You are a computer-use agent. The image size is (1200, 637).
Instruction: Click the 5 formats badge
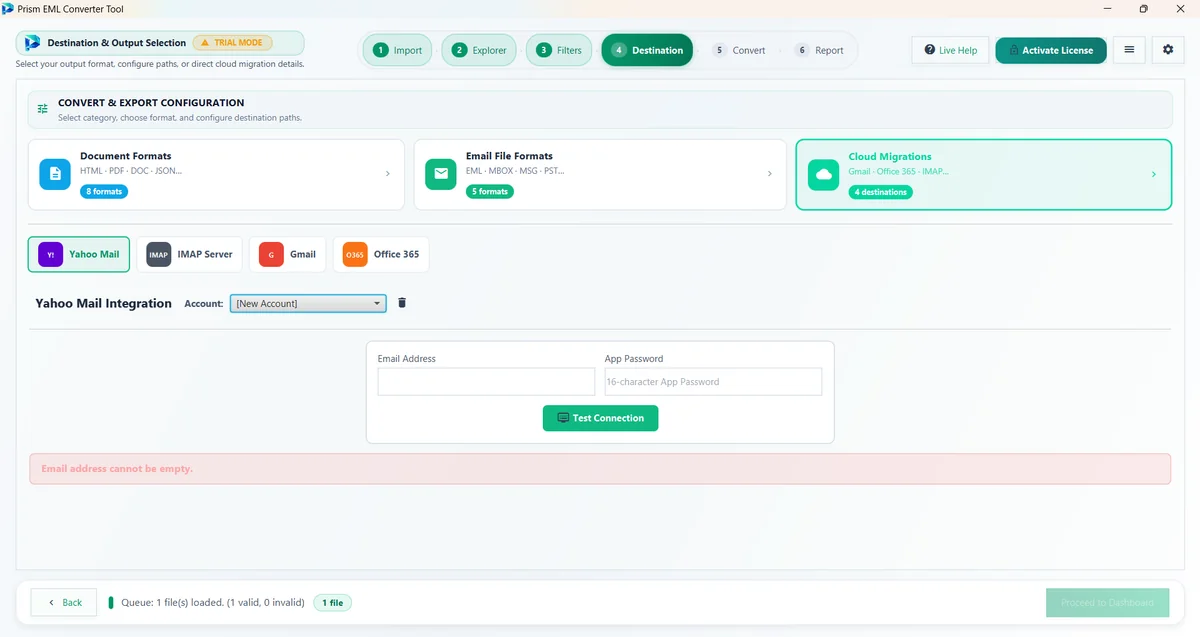(x=490, y=191)
